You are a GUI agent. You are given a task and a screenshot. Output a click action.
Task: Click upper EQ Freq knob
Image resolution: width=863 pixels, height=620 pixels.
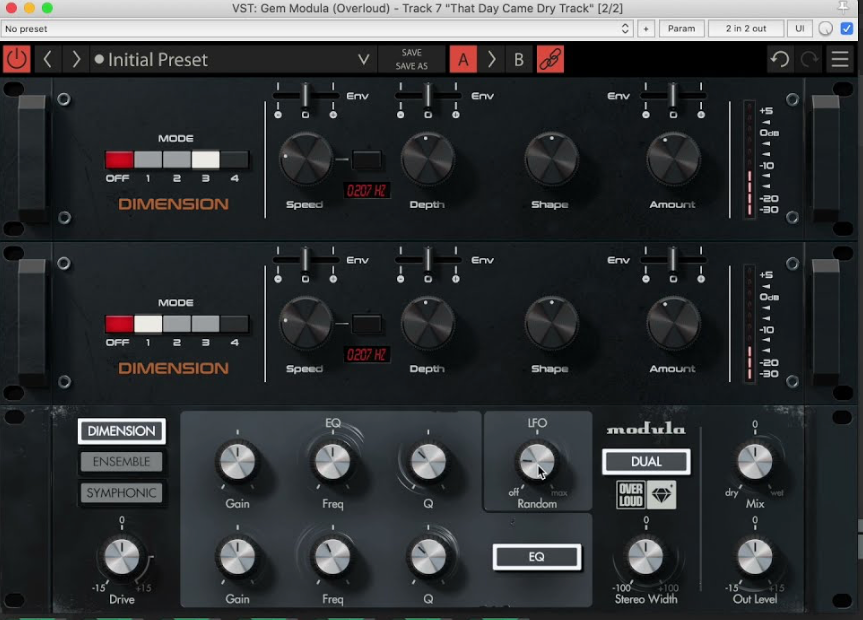point(332,461)
